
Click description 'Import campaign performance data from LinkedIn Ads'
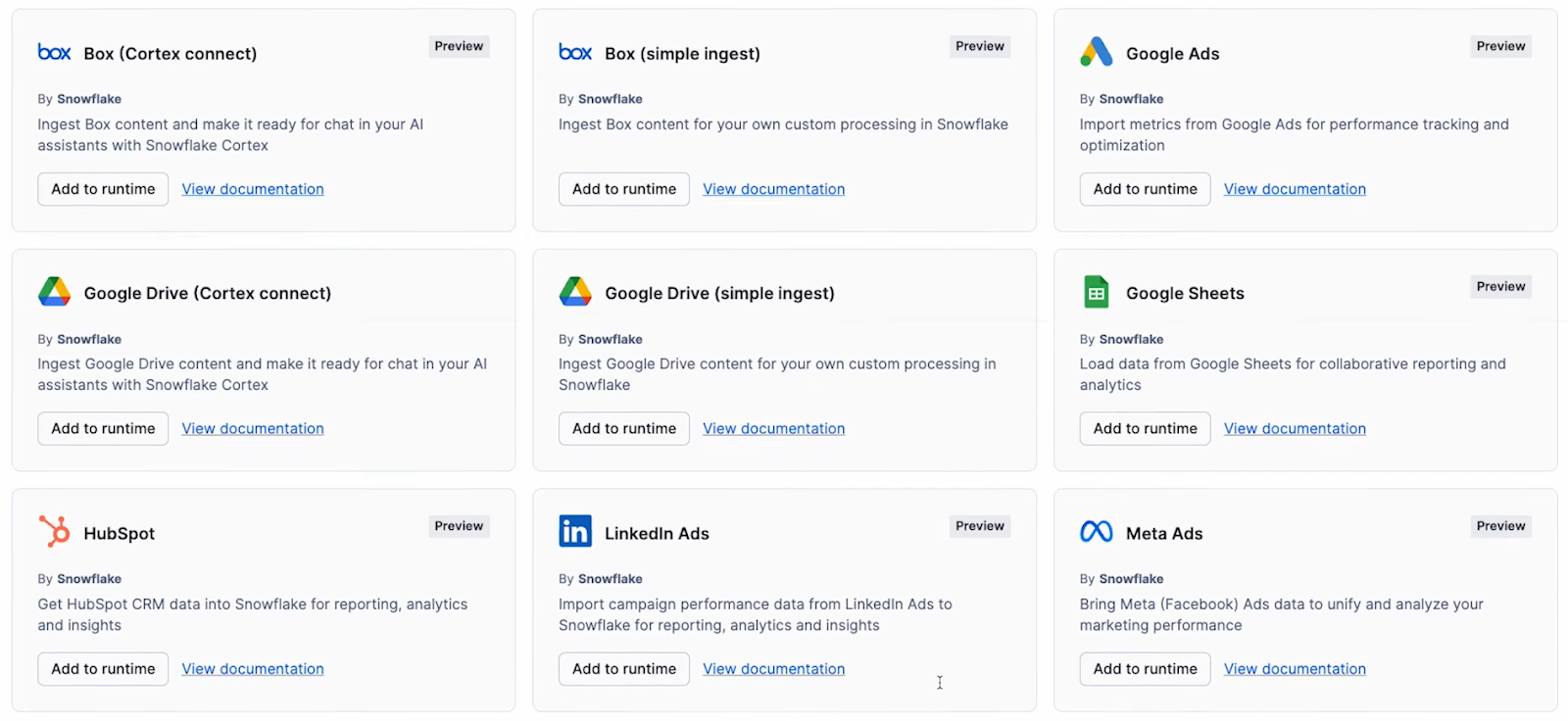coord(756,614)
